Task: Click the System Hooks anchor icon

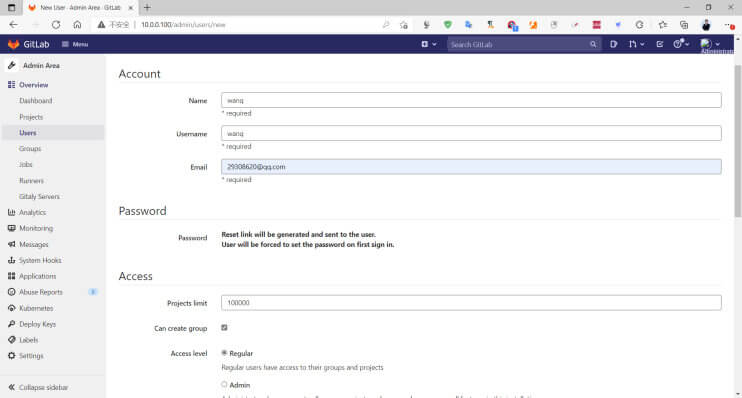Action: [11, 260]
